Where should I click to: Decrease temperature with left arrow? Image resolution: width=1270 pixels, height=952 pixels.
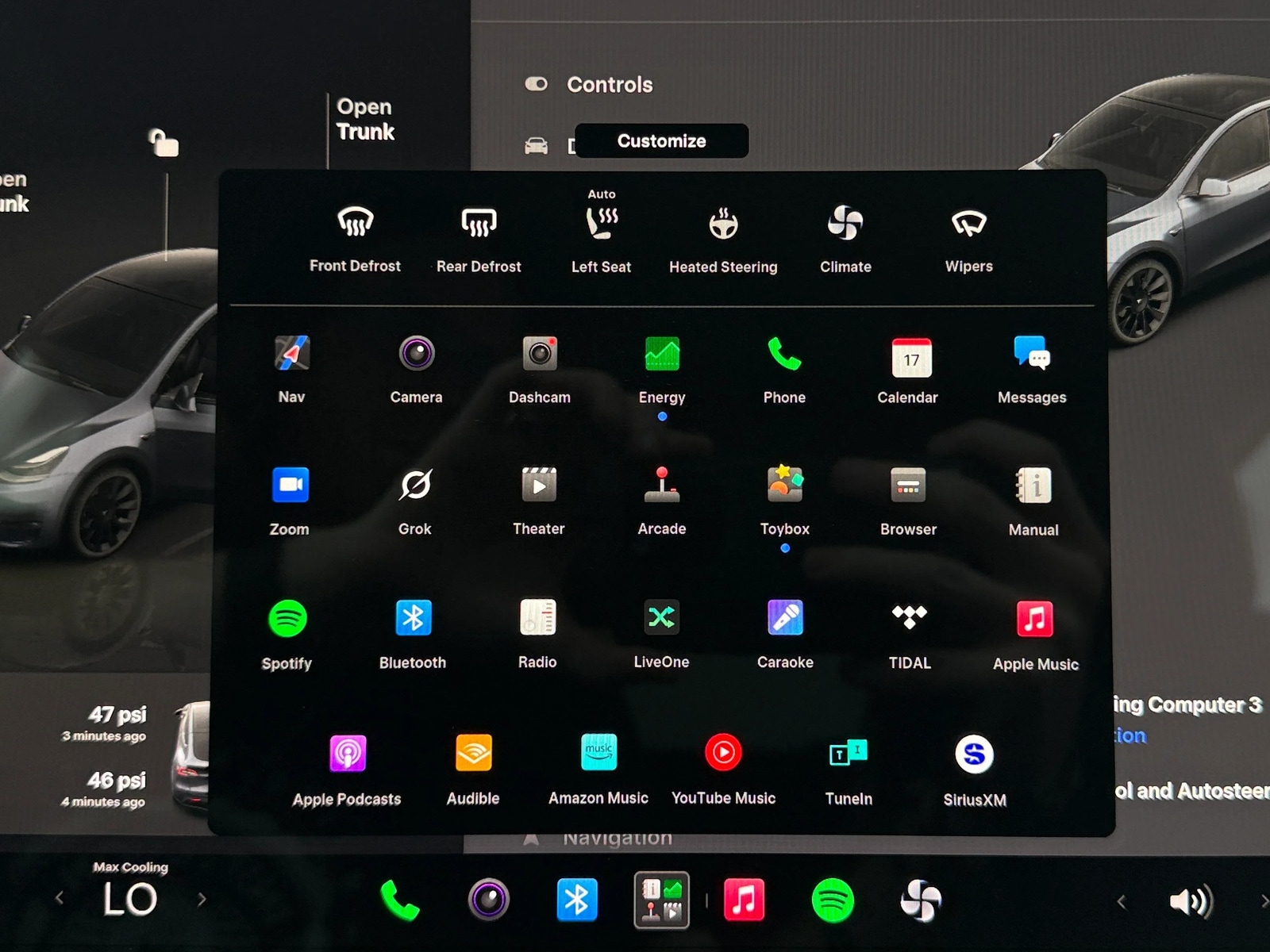[x=60, y=899]
